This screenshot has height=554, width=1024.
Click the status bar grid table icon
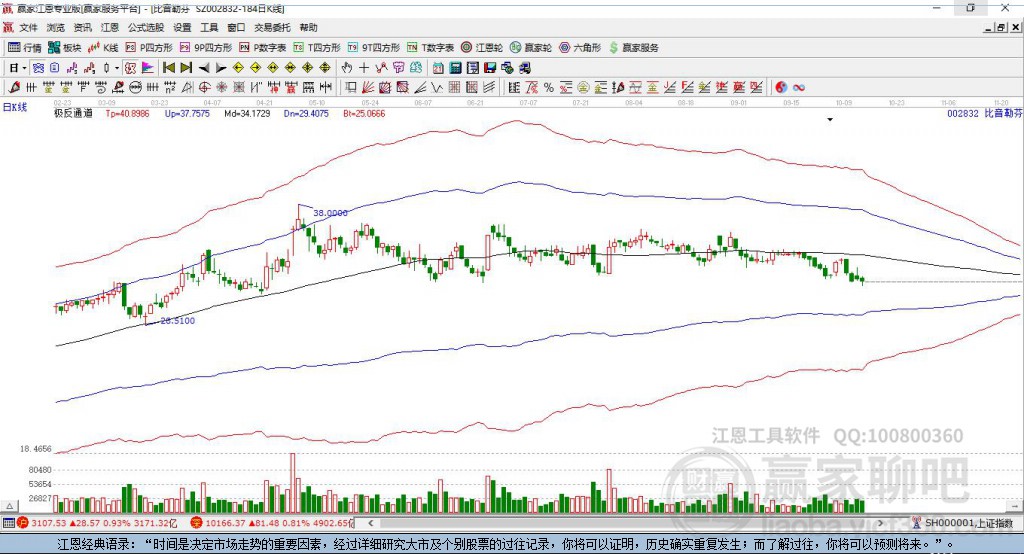(8, 523)
